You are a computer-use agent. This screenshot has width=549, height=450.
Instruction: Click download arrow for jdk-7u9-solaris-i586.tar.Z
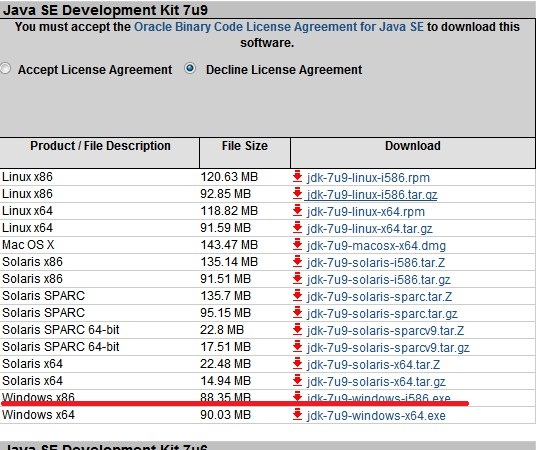(x=297, y=262)
